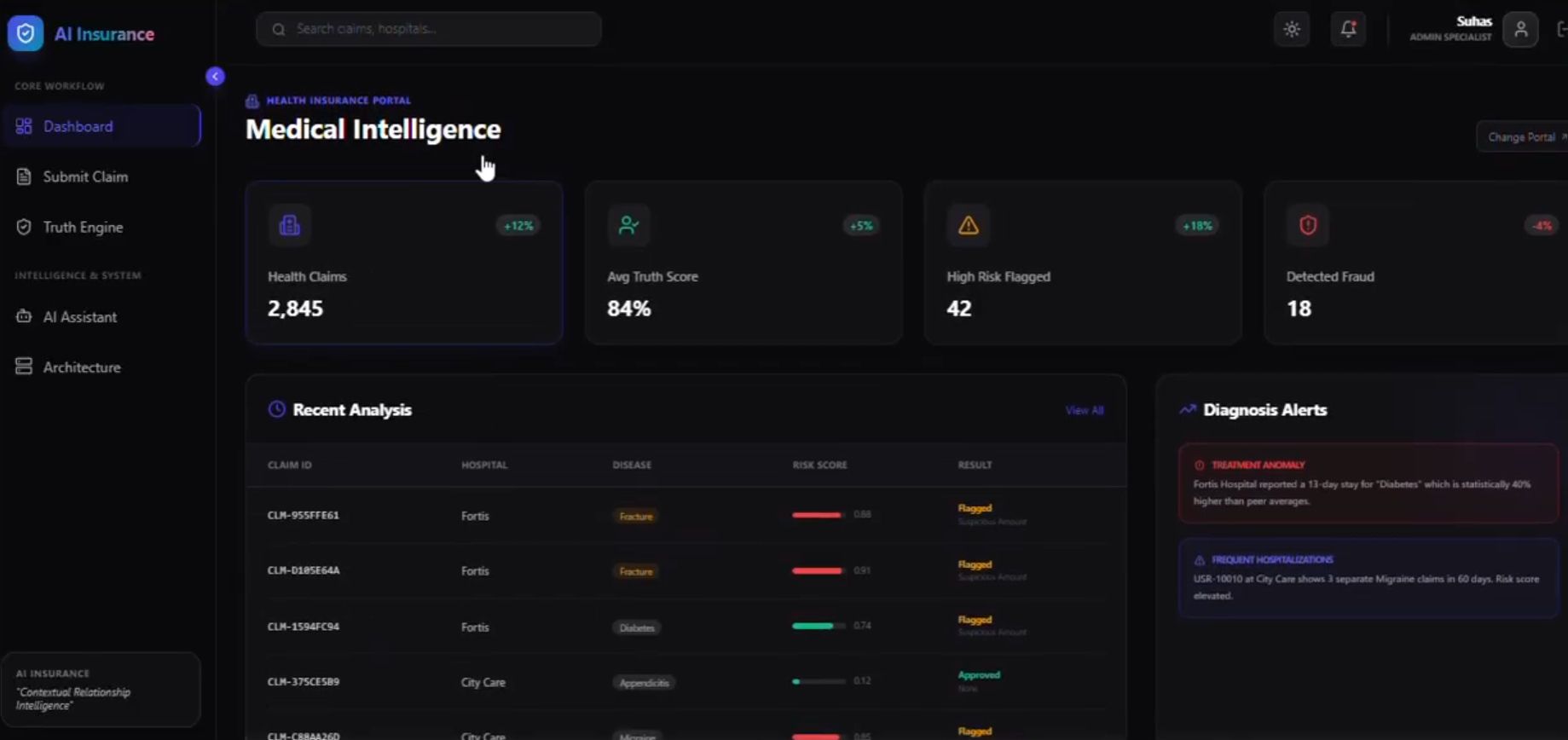
Task: Click the Diabetes disease tag
Action: [x=637, y=627]
